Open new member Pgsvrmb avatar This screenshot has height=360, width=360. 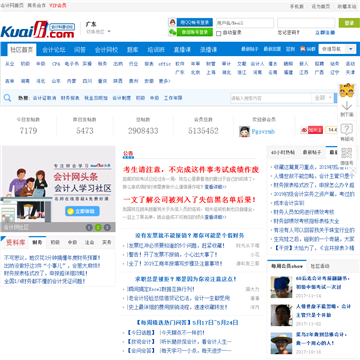tap(244, 131)
